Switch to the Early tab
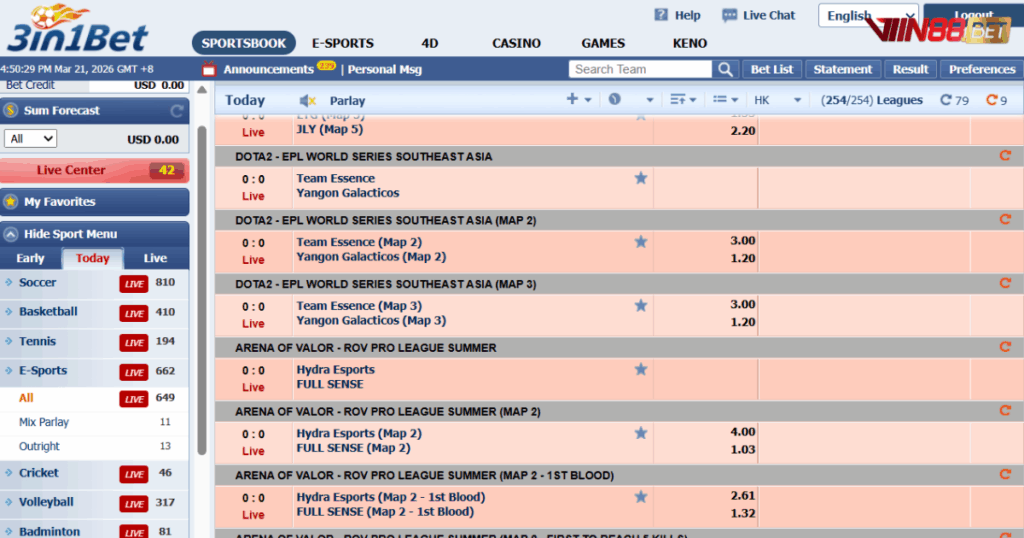The image size is (1024, 538). [x=30, y=258]
